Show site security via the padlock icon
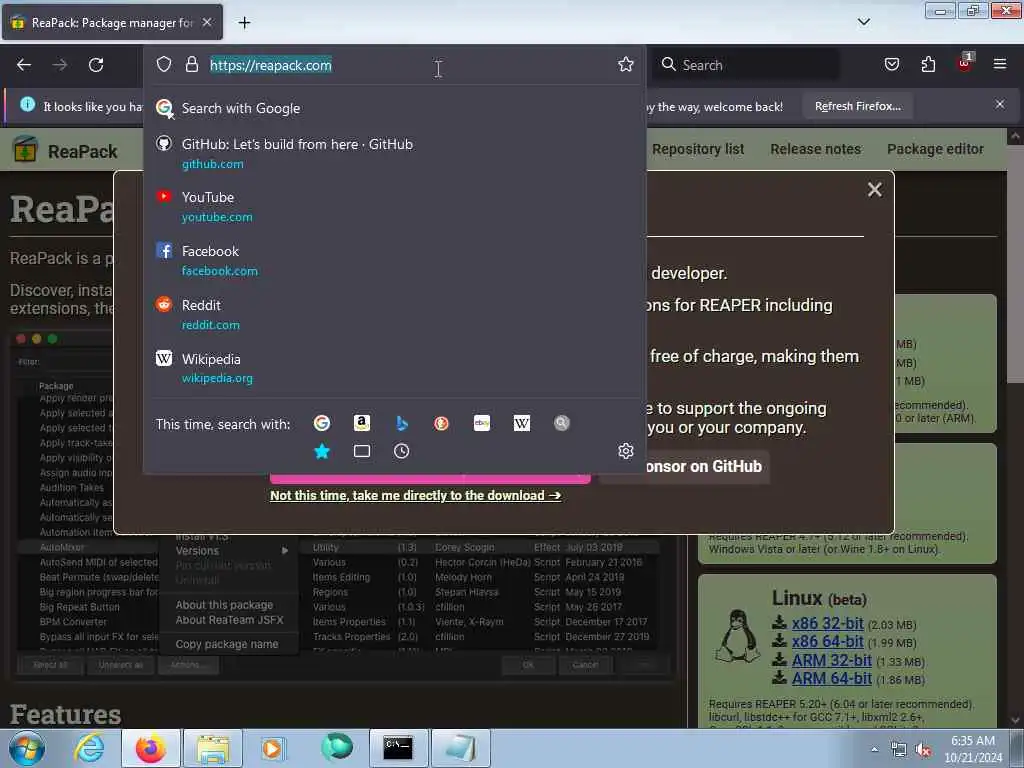Image resolution: width=1024 pixels, height=768 pixels. (x=191, y=64)
